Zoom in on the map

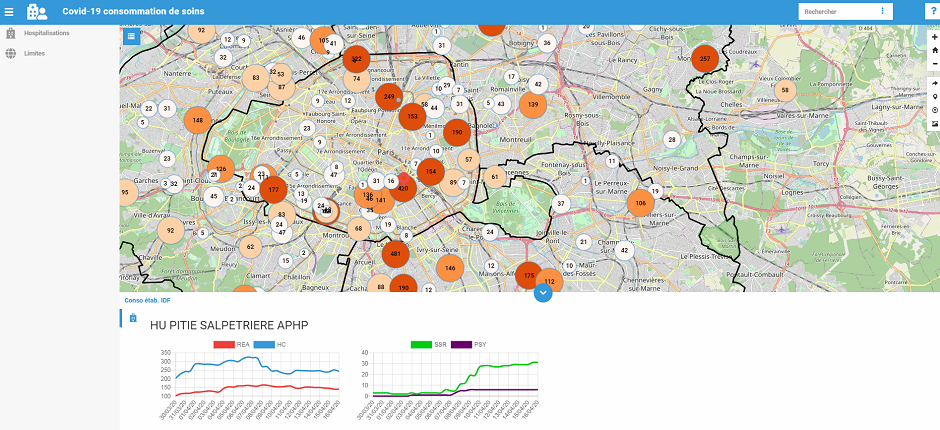click(933, 37)
